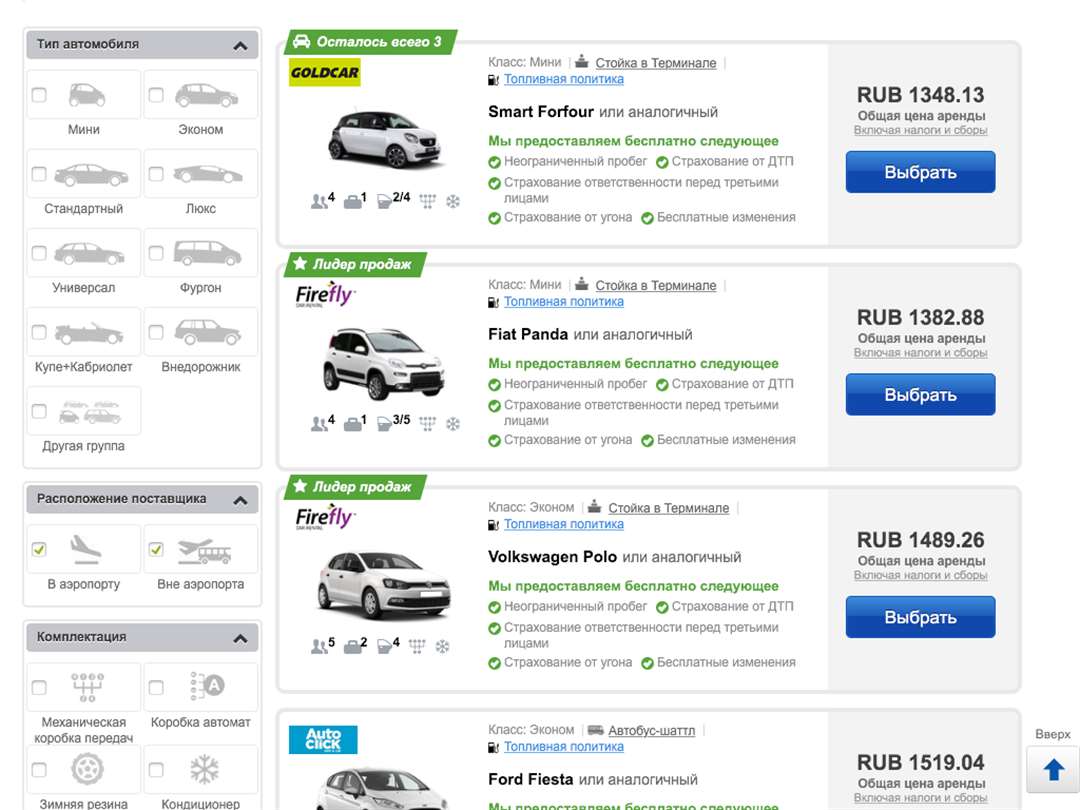Image resolution: width=1080 pixels, height=810 pixels.
Task: Click Автобус-шаттл link for Ford Fiesta
Action: click(x=651, y=731)
